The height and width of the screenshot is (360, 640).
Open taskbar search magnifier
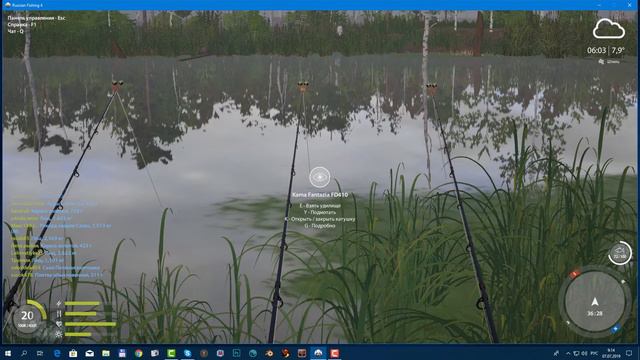pyautogui.click(x=24, y=353)
